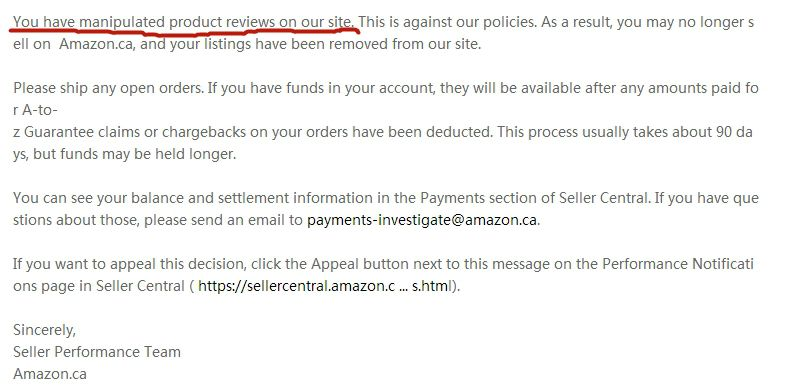Click the phrase "funds may be held longer"

148,154
